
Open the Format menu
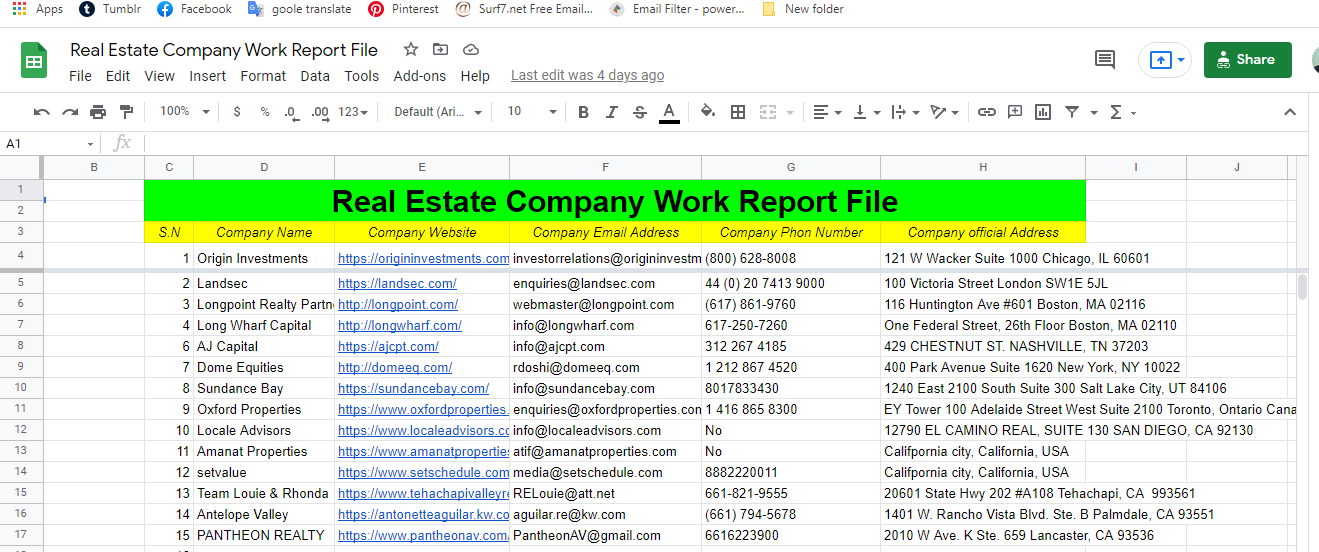coord(263,76)
